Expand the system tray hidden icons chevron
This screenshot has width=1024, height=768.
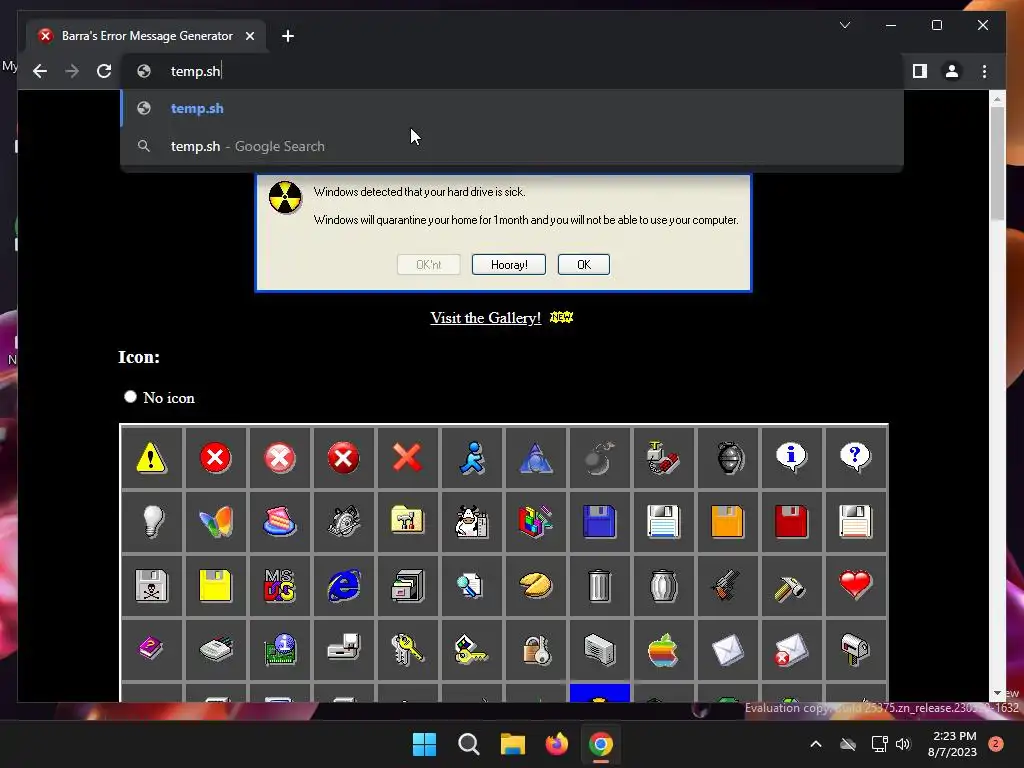pyautogui.click(x=816, y=743)
